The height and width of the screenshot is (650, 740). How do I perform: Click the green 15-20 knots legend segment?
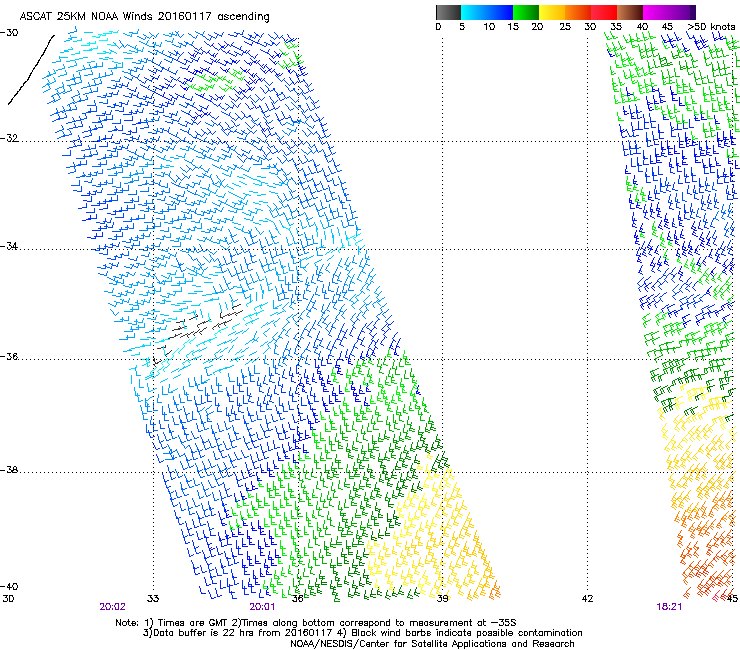tap(526, 12)
